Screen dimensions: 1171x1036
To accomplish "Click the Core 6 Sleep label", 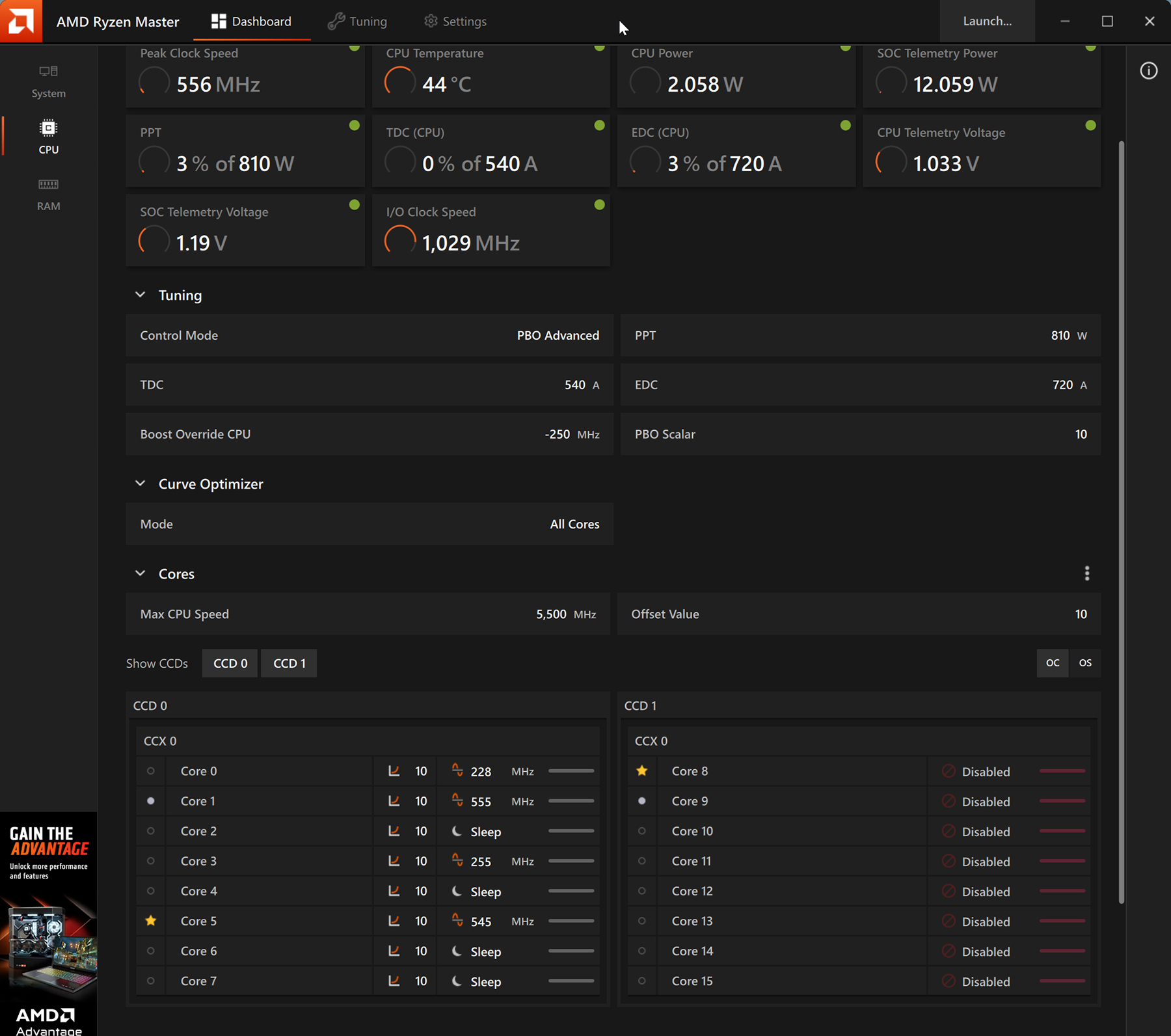I will pos(486,951).
